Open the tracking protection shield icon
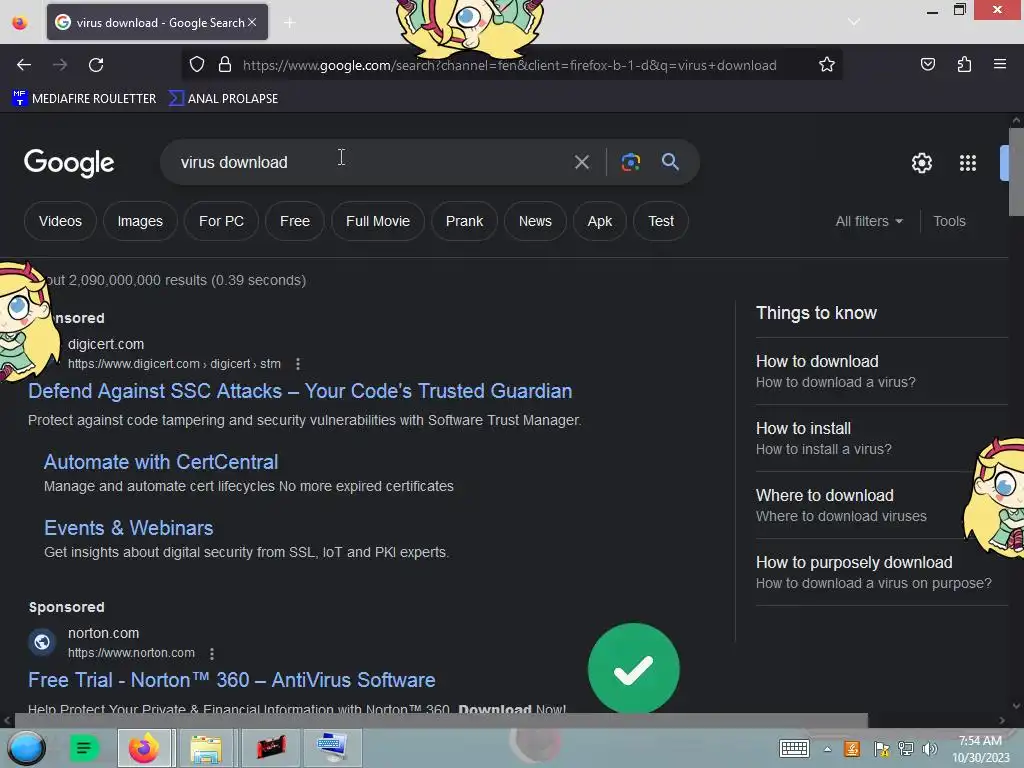The image size is (1024, 768). click(197, 65)
